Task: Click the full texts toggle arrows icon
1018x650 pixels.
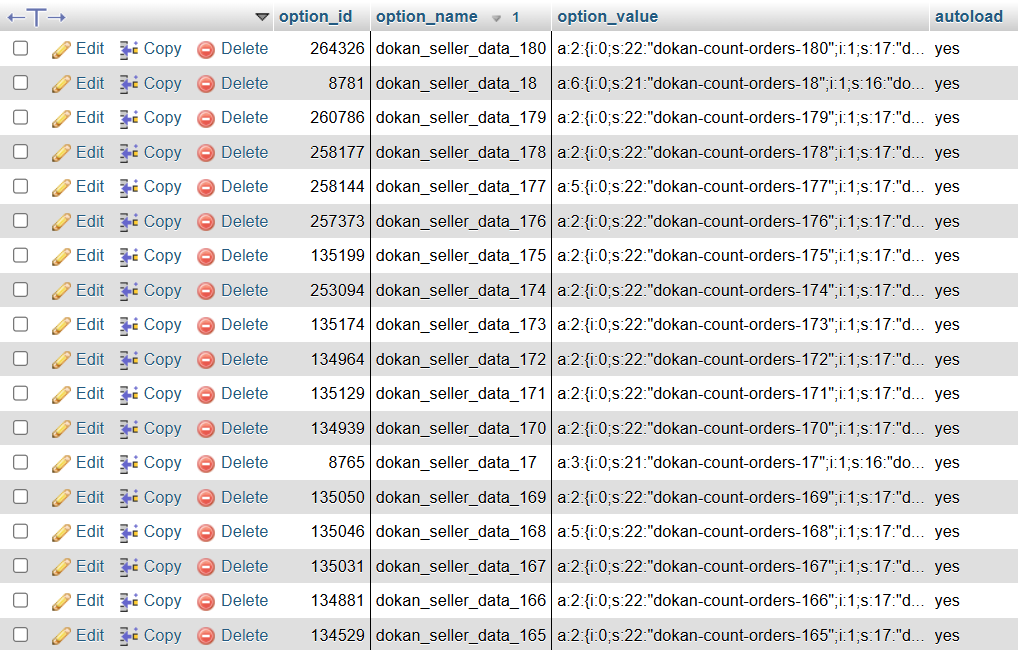Action: point(36,18)
